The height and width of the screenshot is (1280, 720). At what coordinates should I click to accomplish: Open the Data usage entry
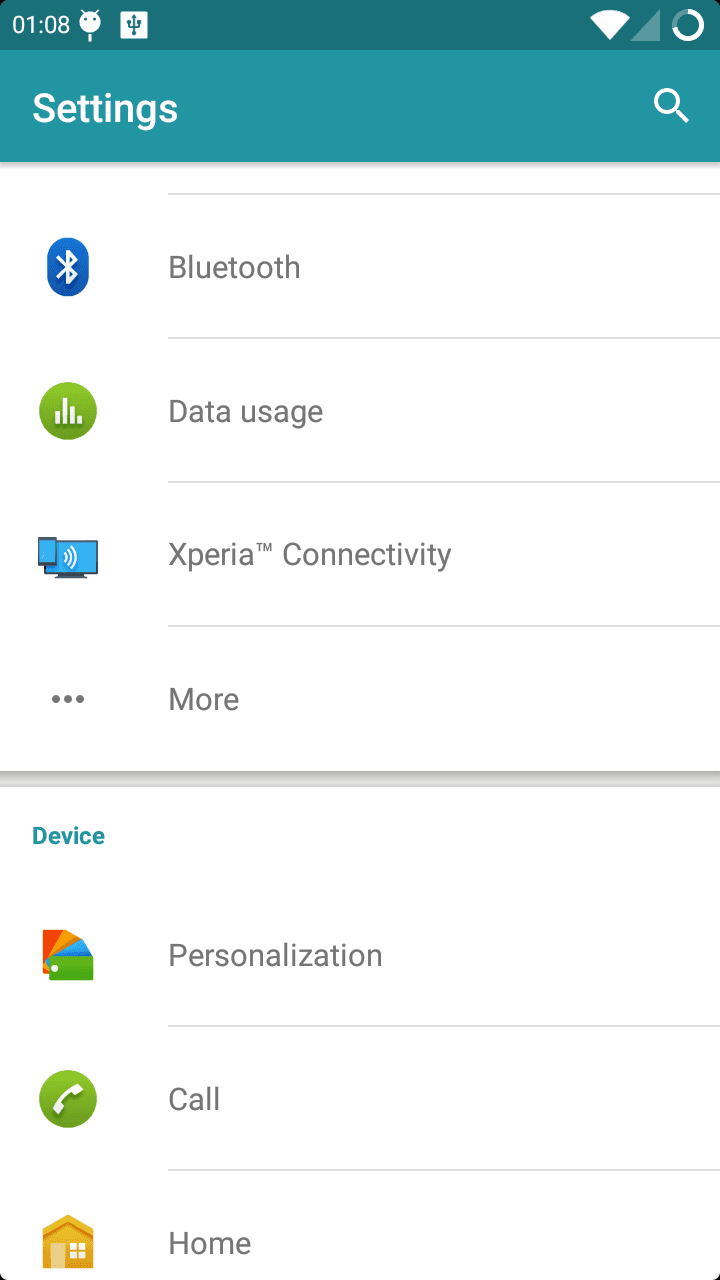click(x=246, y=411)
